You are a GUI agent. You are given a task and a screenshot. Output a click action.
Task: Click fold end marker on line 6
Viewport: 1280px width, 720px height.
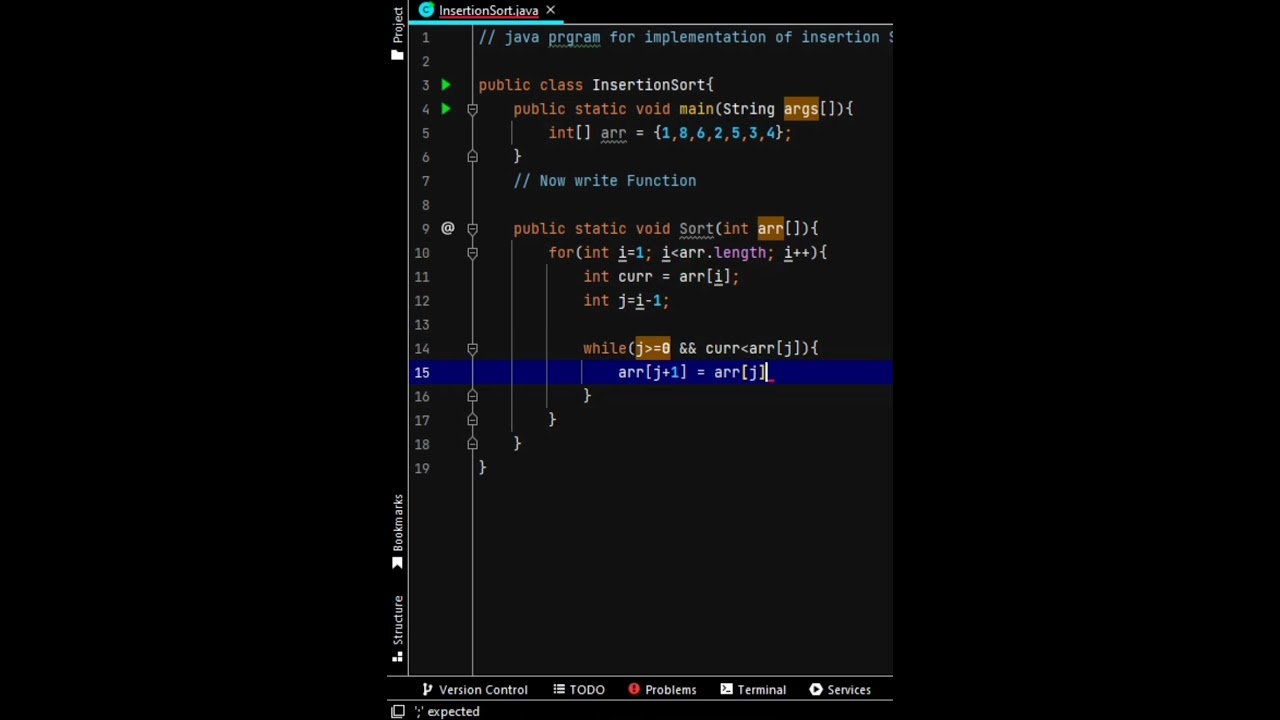[x=472, y=157]
